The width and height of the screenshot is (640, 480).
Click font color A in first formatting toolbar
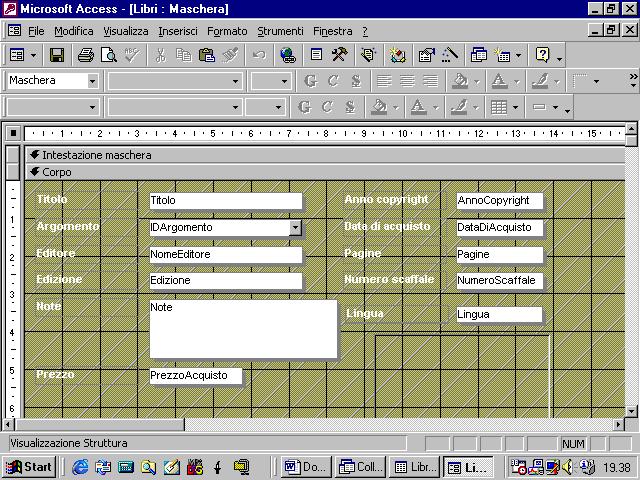point(499,81)
